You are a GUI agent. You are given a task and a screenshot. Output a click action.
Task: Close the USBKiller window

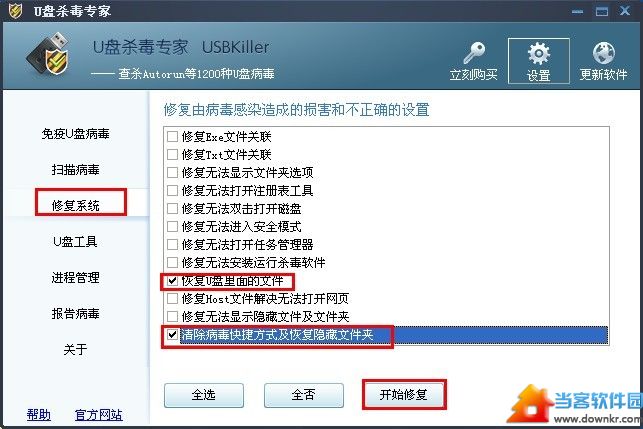[x=625, y=11]
